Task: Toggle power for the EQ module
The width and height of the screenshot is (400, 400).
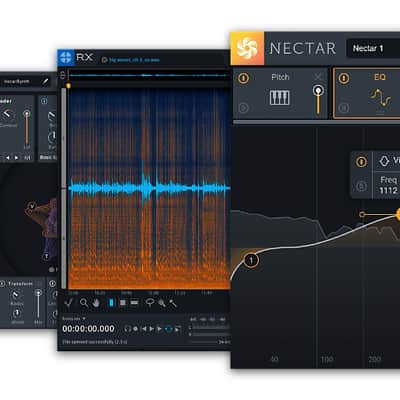Action: click(x=344, y=78)
